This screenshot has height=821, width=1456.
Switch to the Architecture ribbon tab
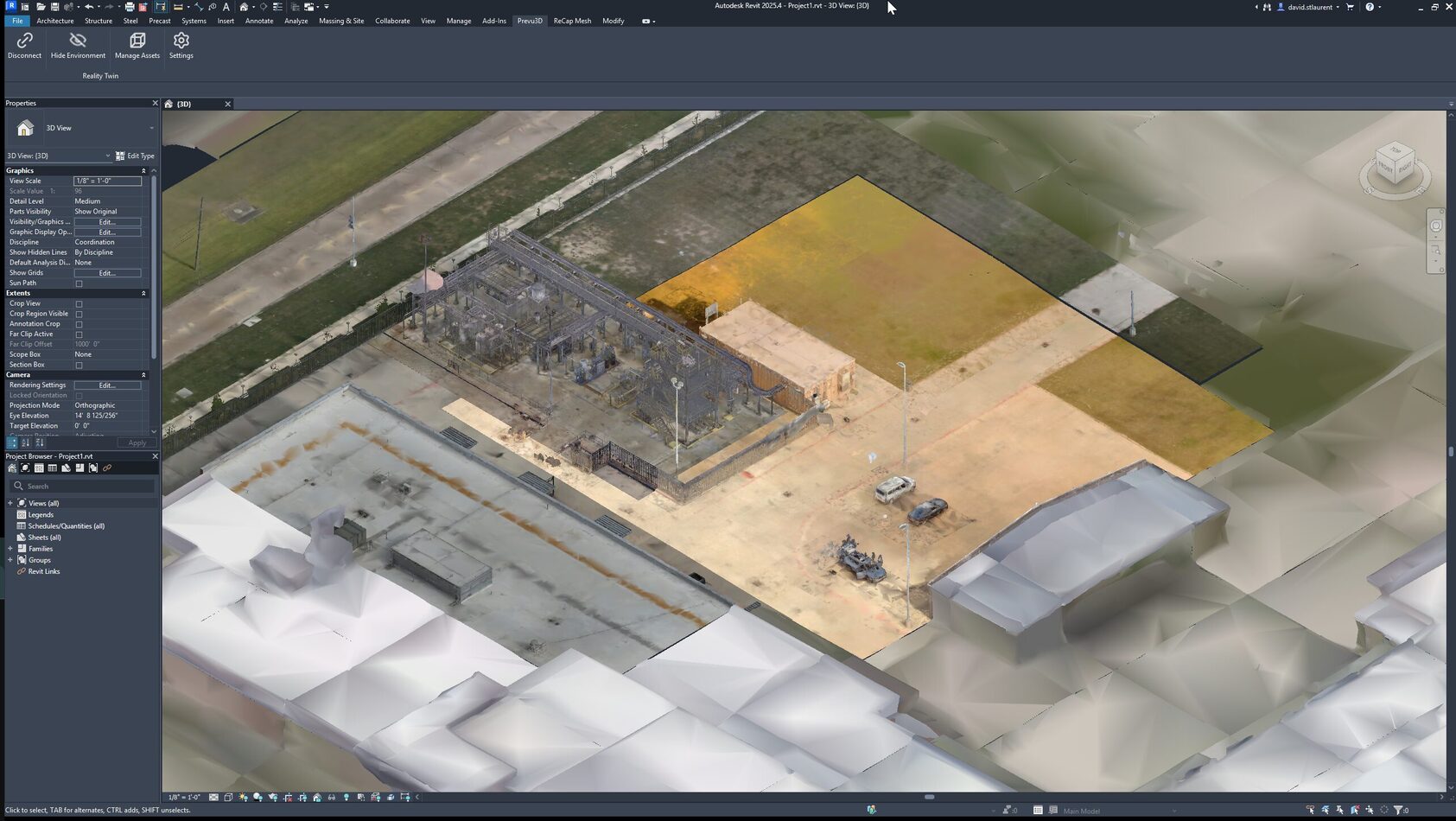coord(54,21)
